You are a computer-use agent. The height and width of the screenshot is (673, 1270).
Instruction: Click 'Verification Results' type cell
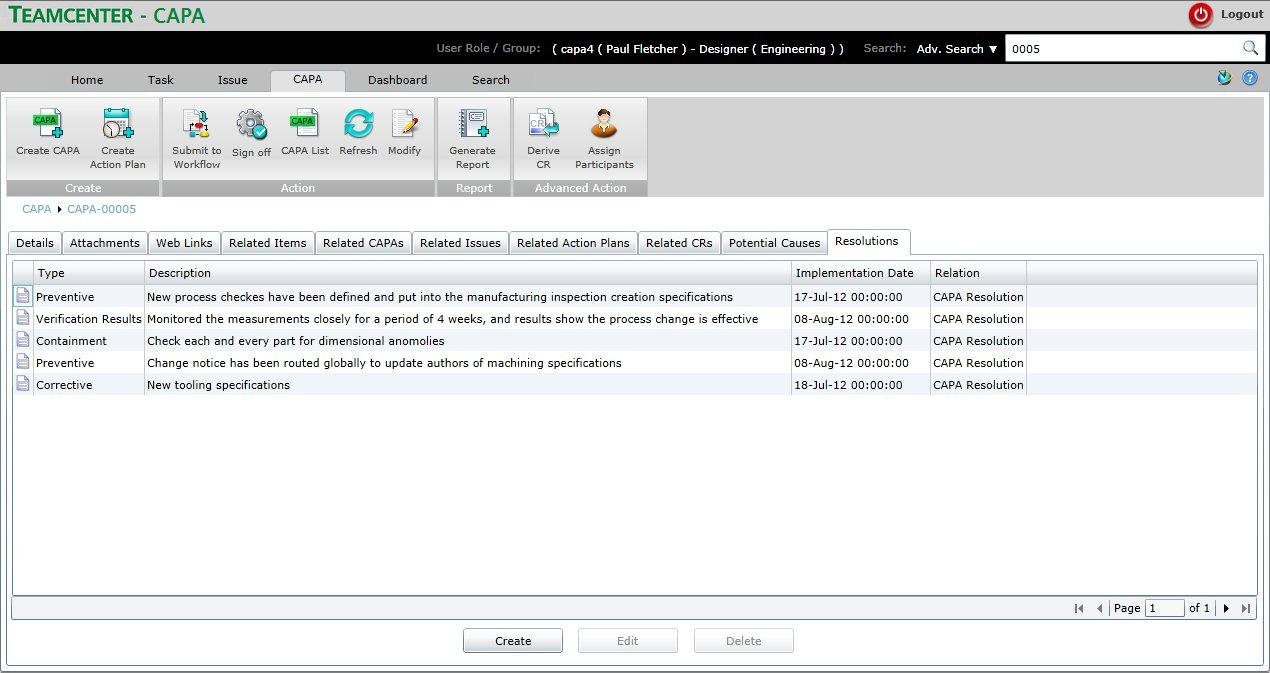(89, 319)
